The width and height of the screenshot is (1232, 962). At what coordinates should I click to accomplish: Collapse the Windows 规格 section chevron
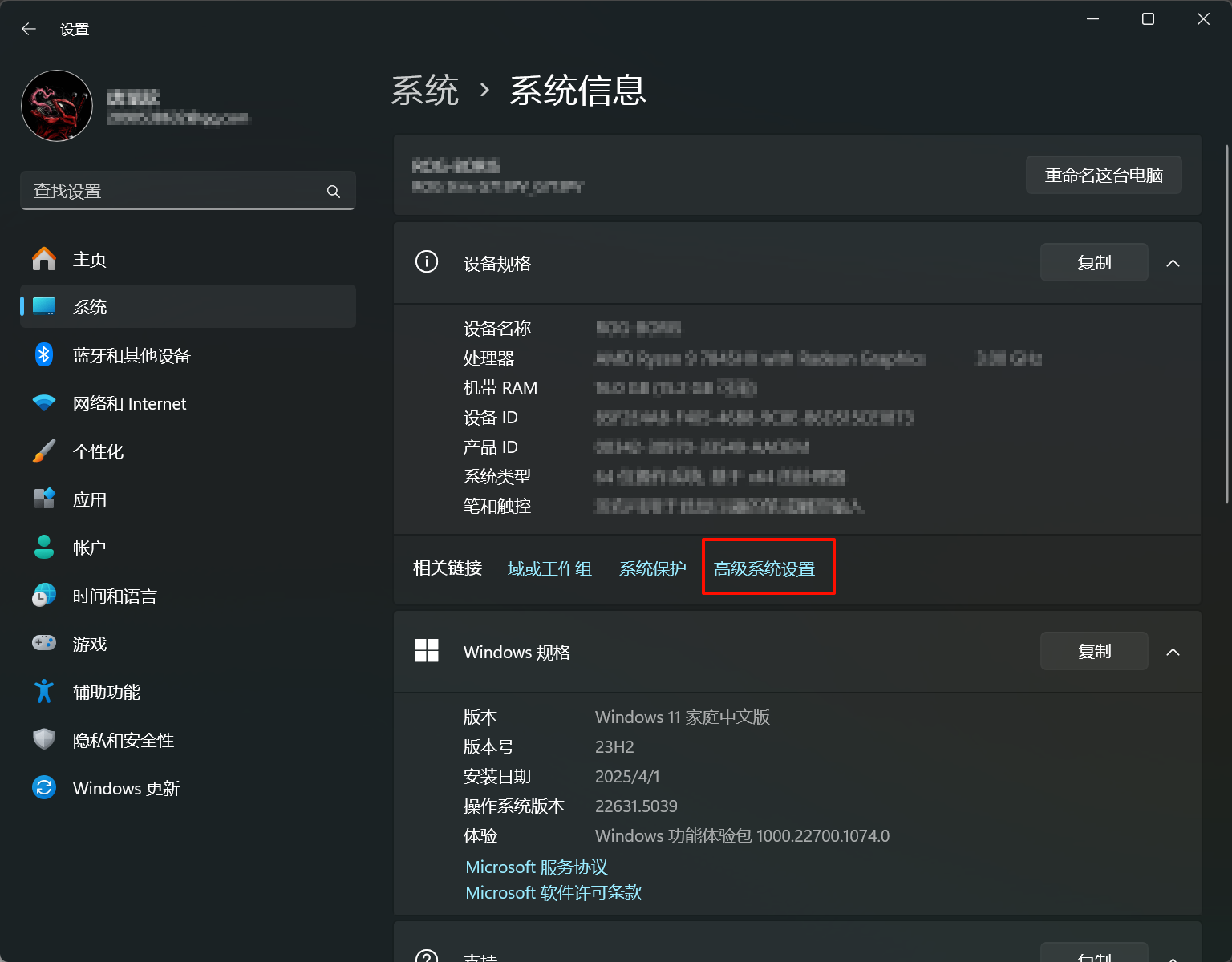[1173, 652]
